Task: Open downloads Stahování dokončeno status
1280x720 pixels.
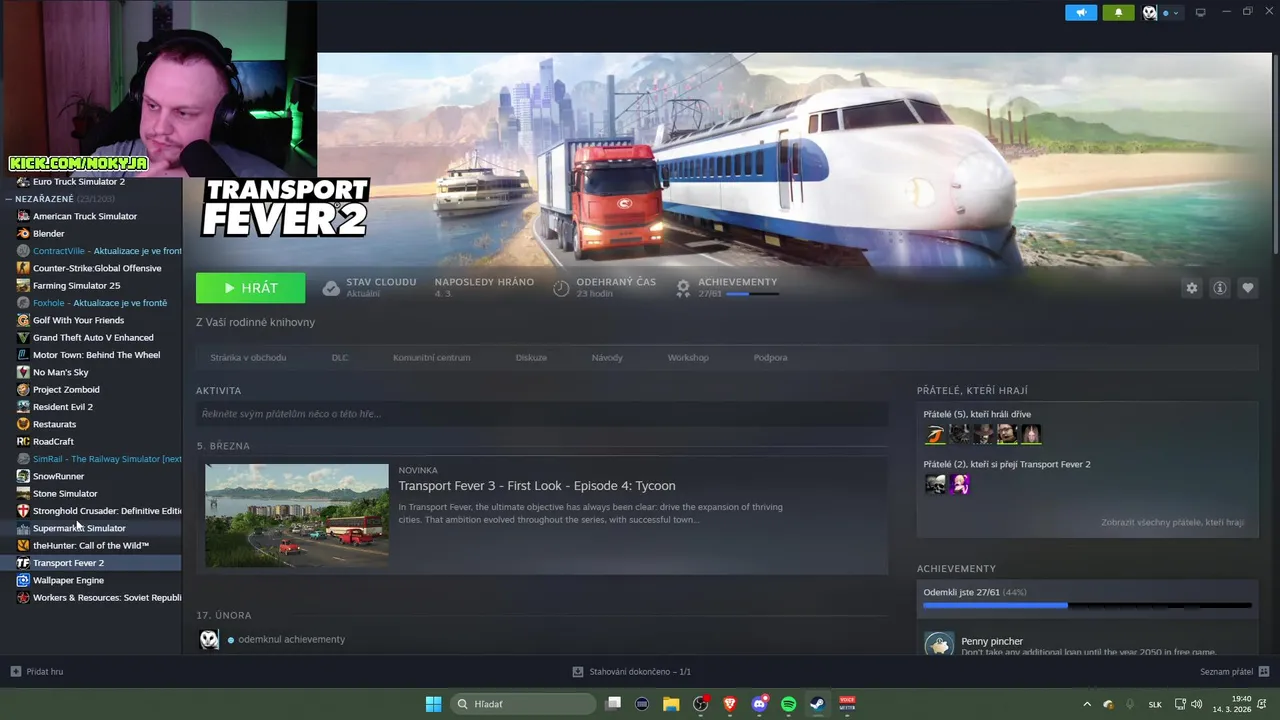Action: tap(632, 672)
